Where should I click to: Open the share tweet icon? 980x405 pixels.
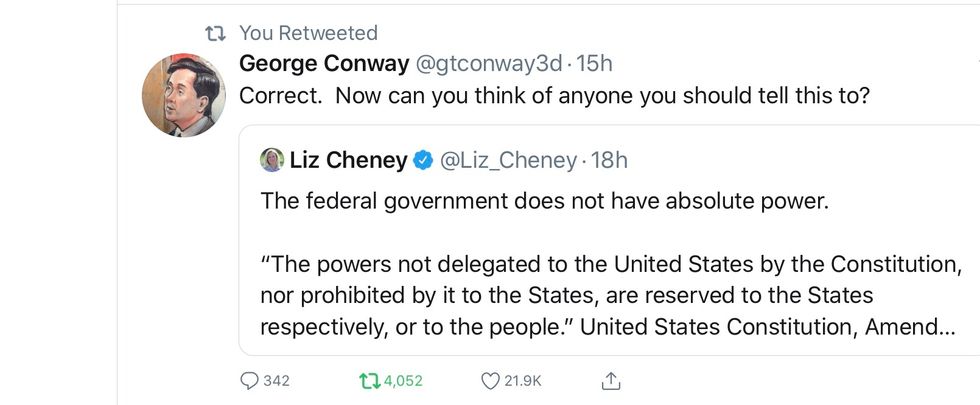point(611,381)
